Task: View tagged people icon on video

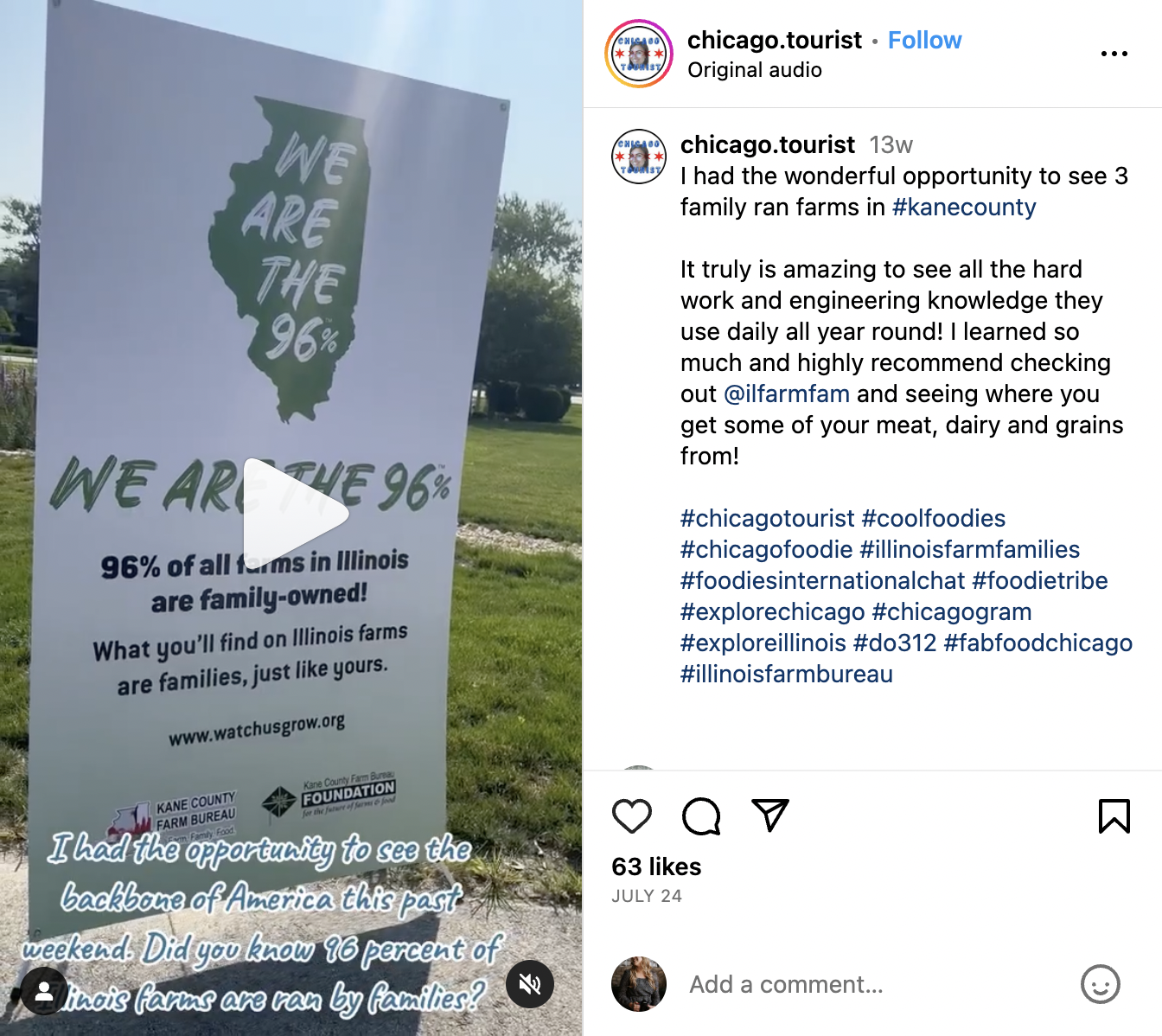Action: (x=44, y=991)
